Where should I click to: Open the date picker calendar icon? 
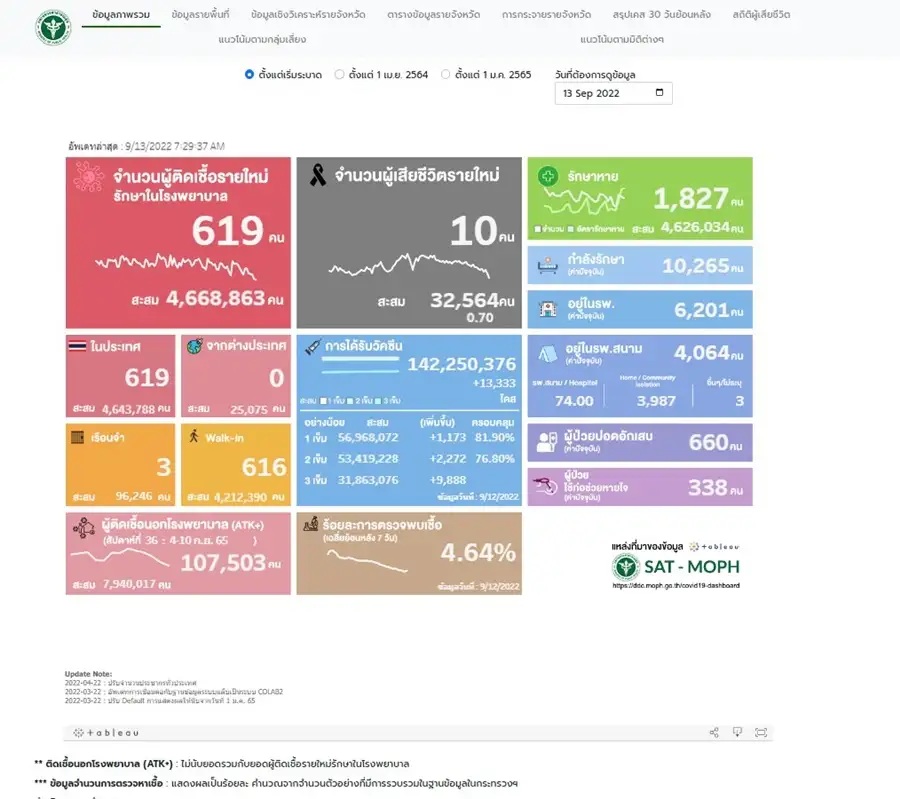click(659, 93)
